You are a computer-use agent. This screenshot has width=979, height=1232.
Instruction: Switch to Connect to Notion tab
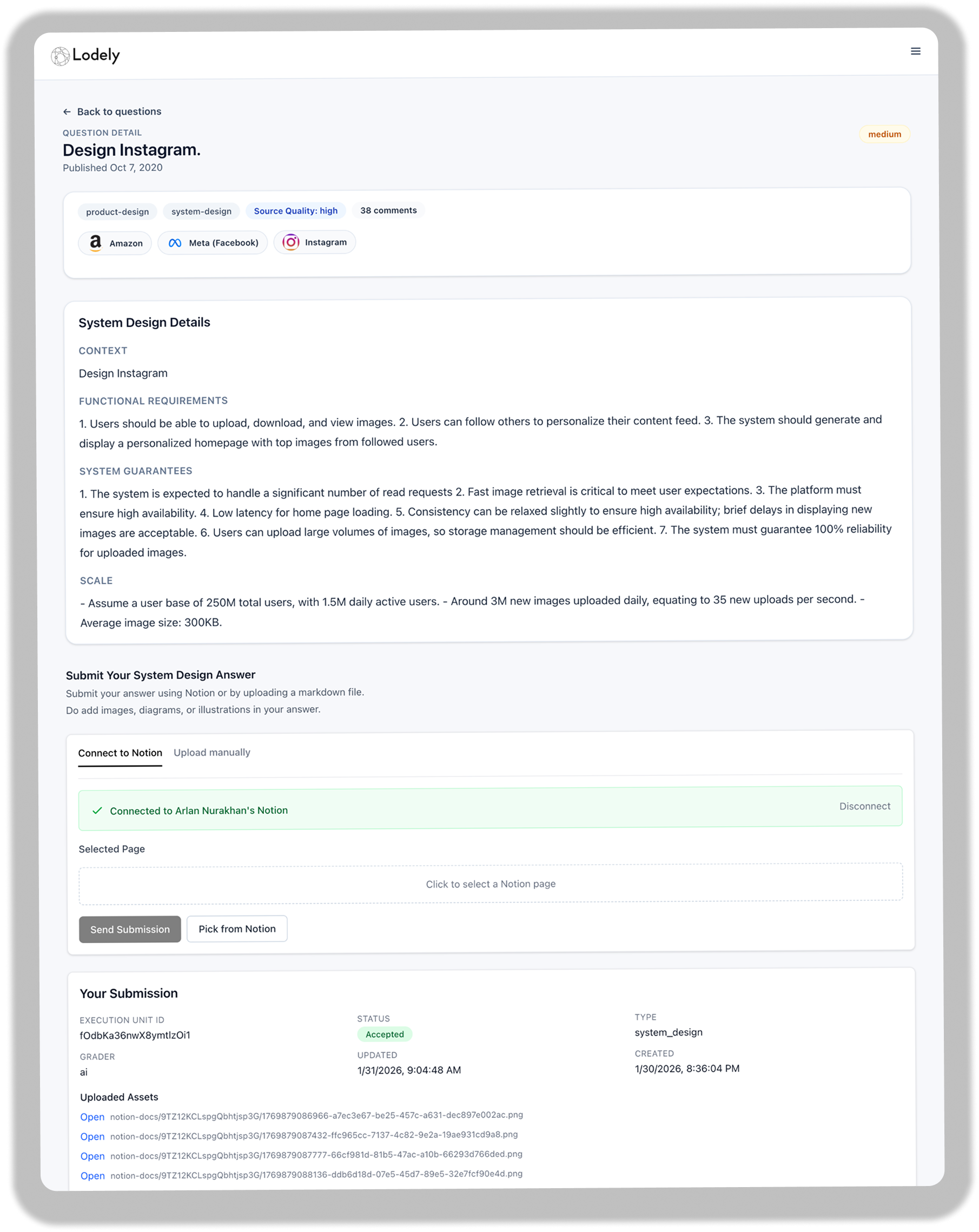tap(120, 753)
